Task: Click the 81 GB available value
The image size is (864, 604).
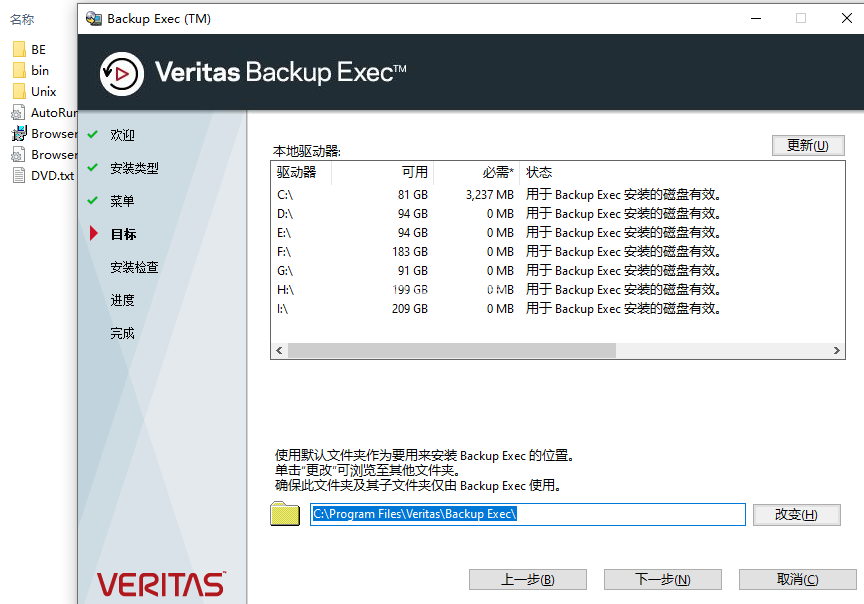Action: coord(413,195)
